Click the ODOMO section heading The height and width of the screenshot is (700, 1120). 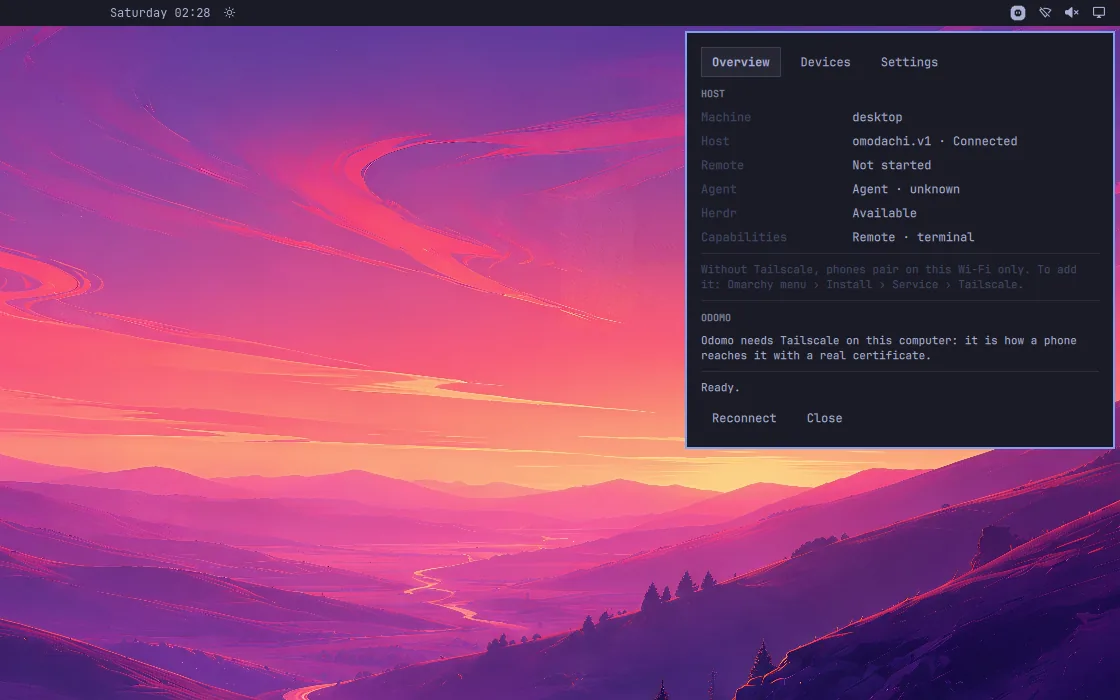[716, 318]
